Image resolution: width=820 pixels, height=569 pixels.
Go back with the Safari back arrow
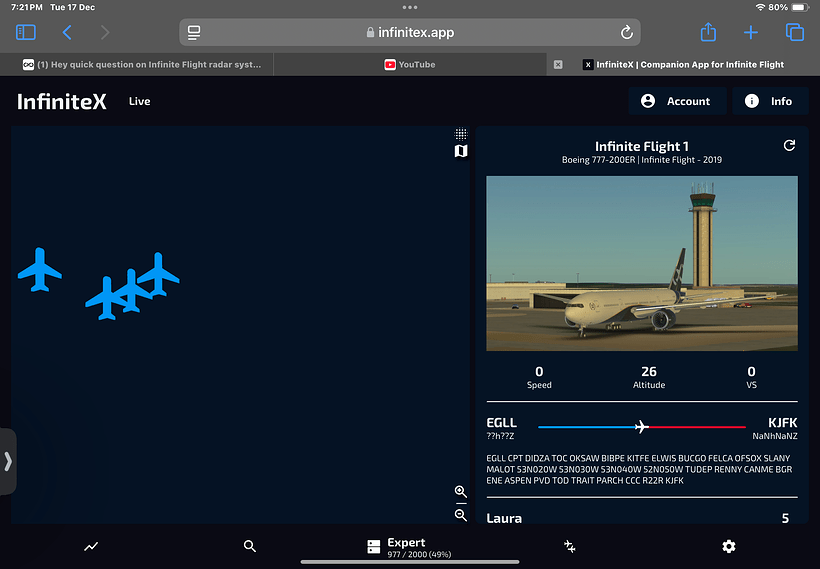point(67,32)
